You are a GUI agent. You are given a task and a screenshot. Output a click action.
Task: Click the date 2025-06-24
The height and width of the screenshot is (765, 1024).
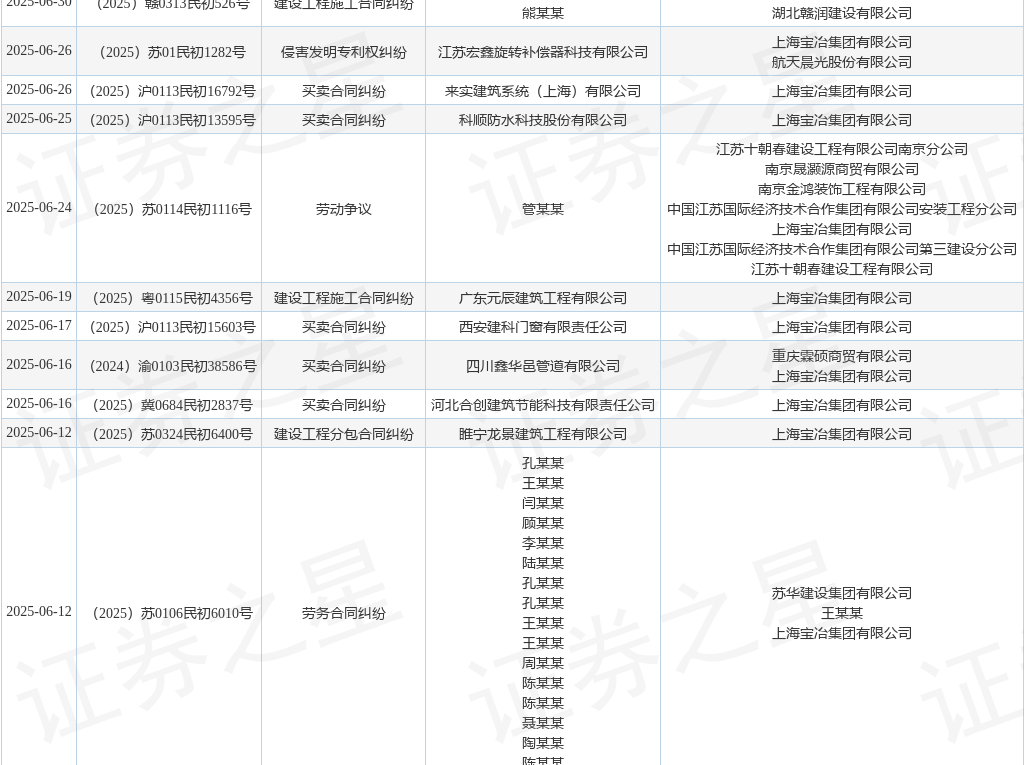tap(39, 208)
